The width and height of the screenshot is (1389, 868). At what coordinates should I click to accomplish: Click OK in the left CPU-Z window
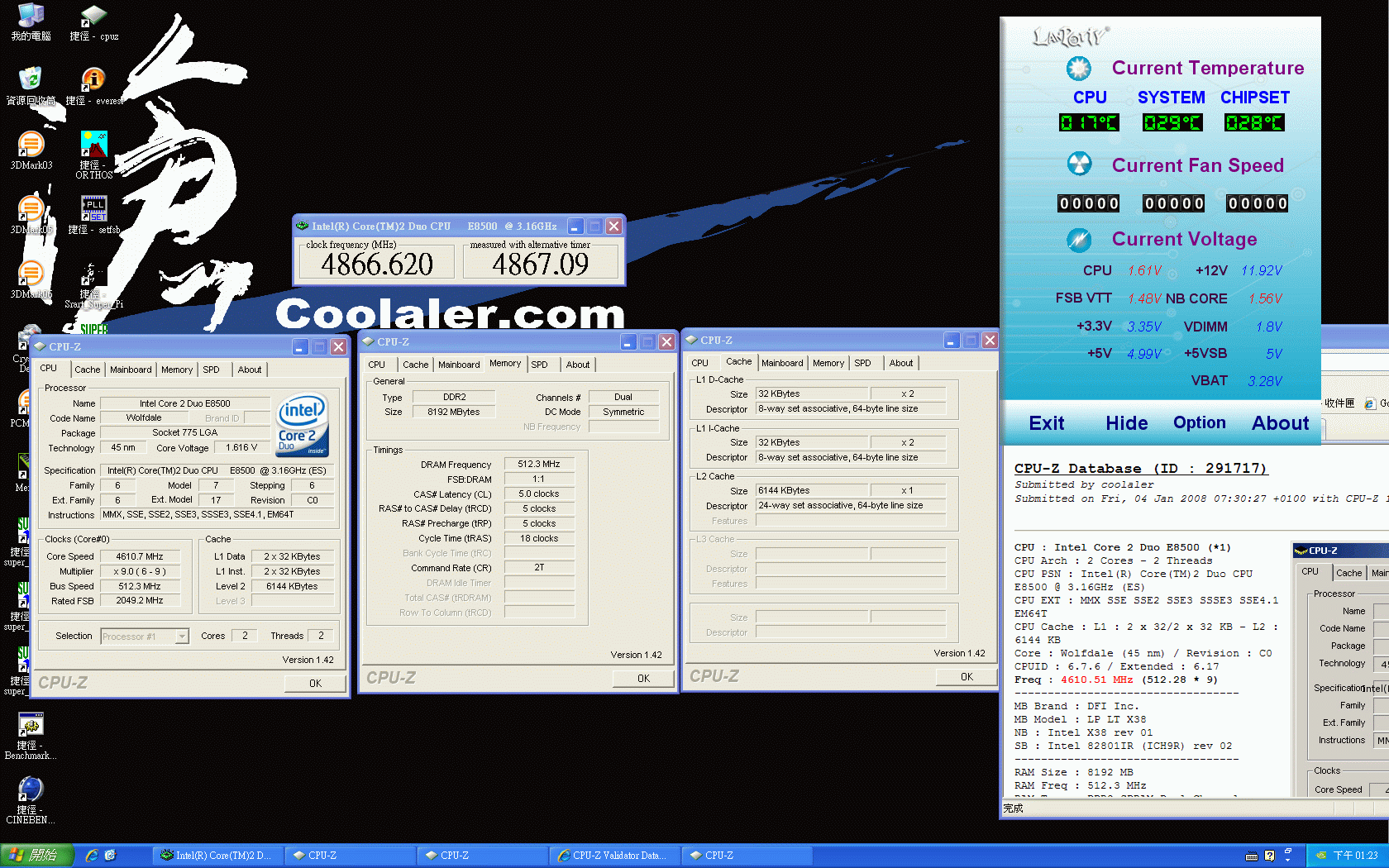click(x=315, y=683)
